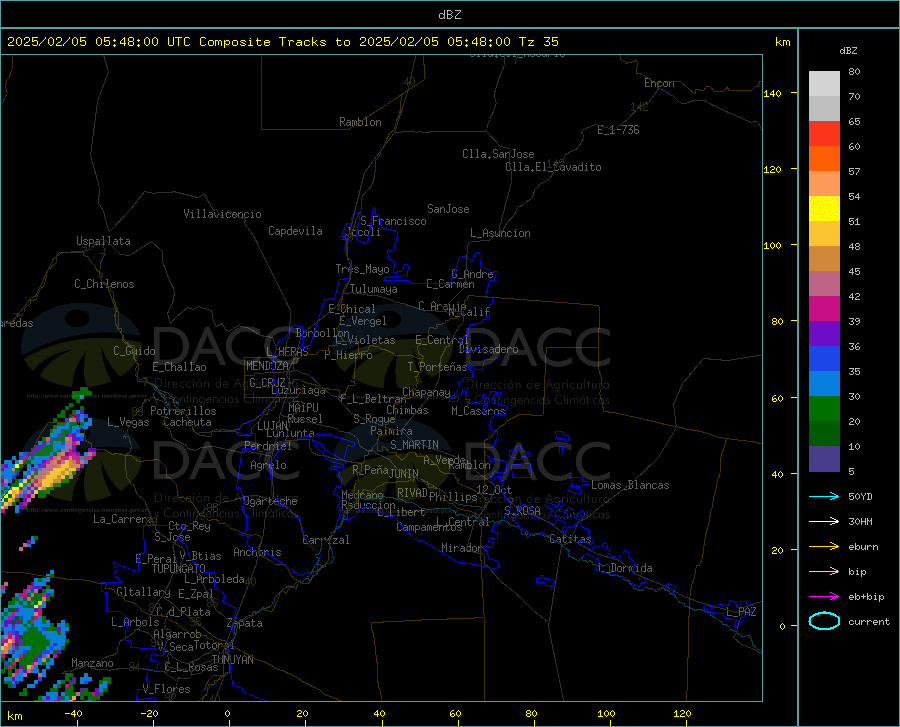This screenshot has width=900, height=727.
Task: Click the Lomas_Blancas map label
Action: [x=630, y=485]
